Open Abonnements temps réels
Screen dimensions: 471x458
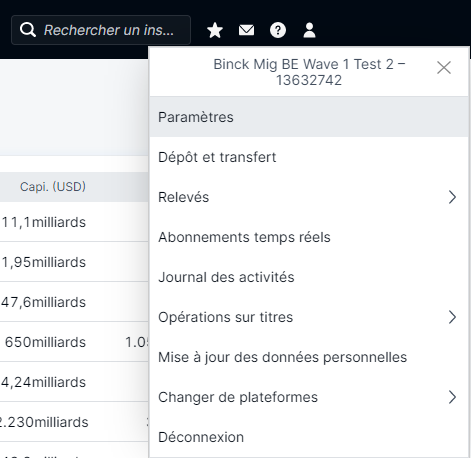pyautogui.click(x=309, y=237)
